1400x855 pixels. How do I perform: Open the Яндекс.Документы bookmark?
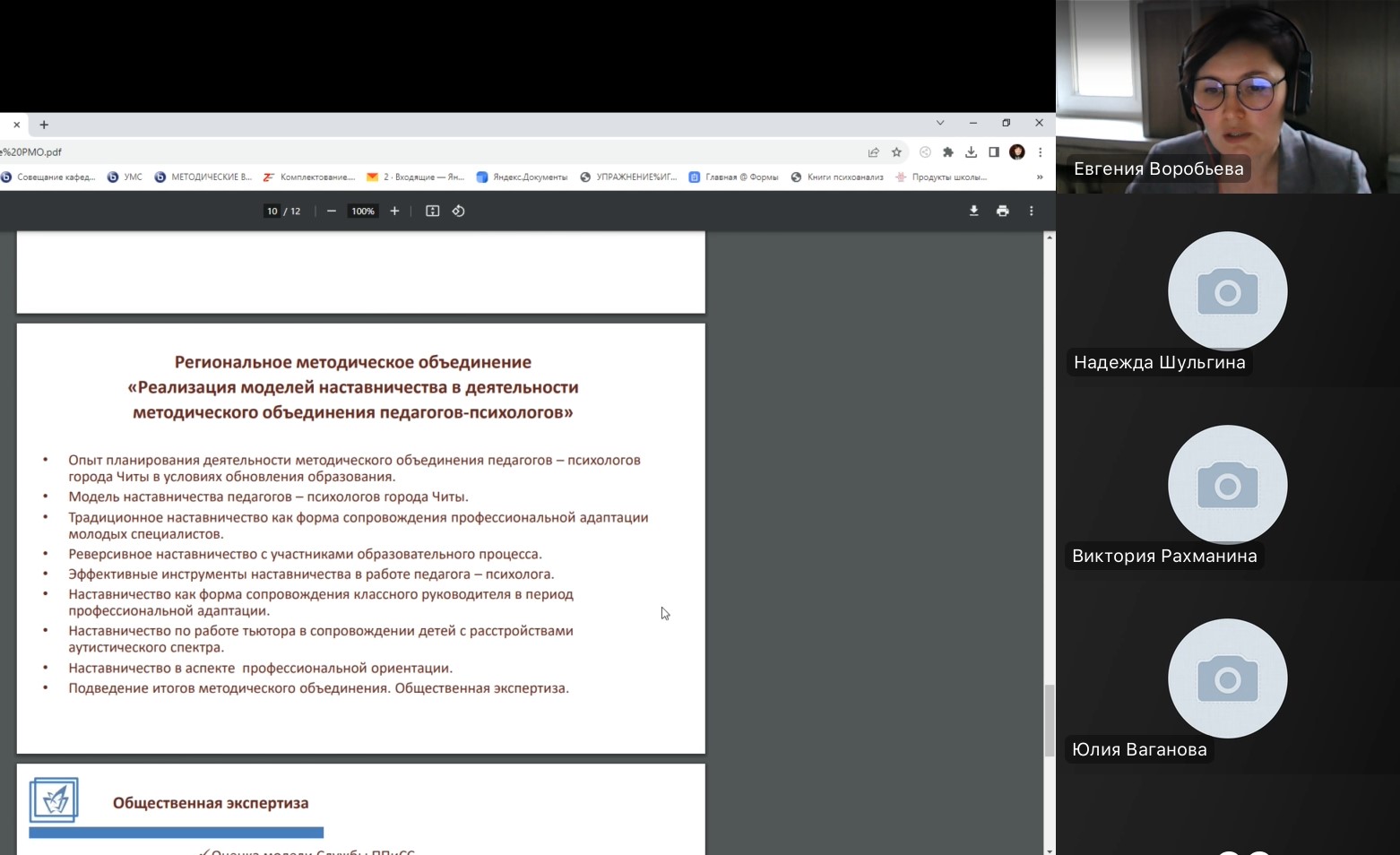click(x=522, y=177)
